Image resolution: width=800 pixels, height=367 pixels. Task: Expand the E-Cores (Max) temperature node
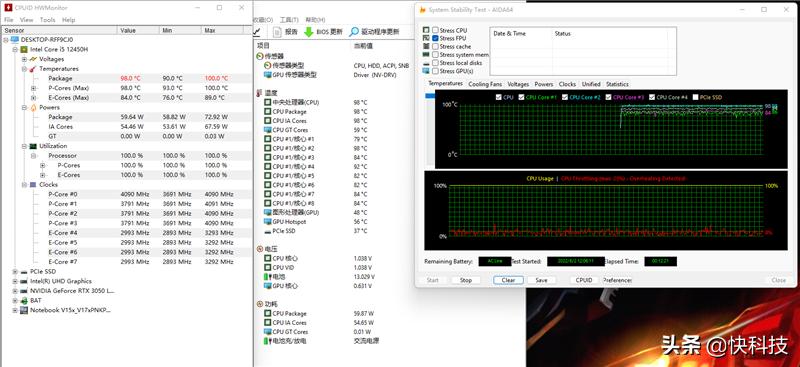34,98
